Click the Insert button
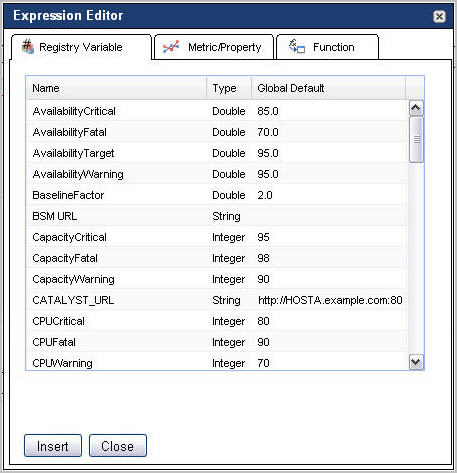 pyautogui.click(x=53, y=446)
